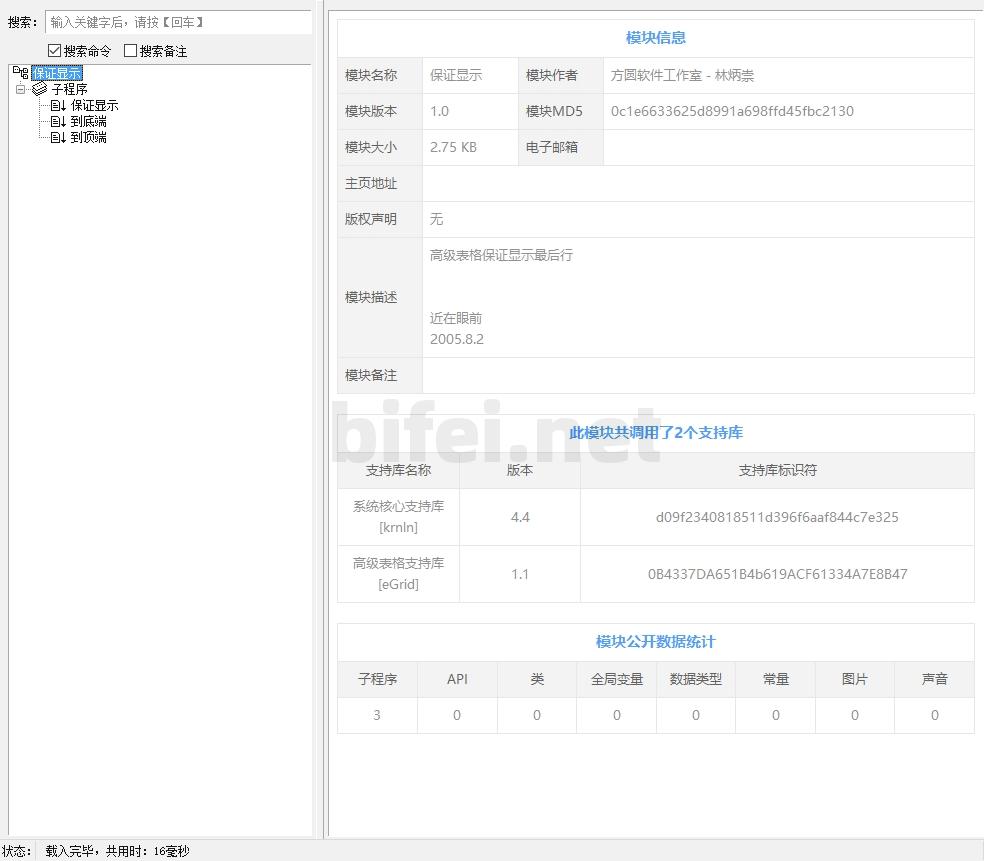Focus the search keyword input field

click(x=178, y=22)
